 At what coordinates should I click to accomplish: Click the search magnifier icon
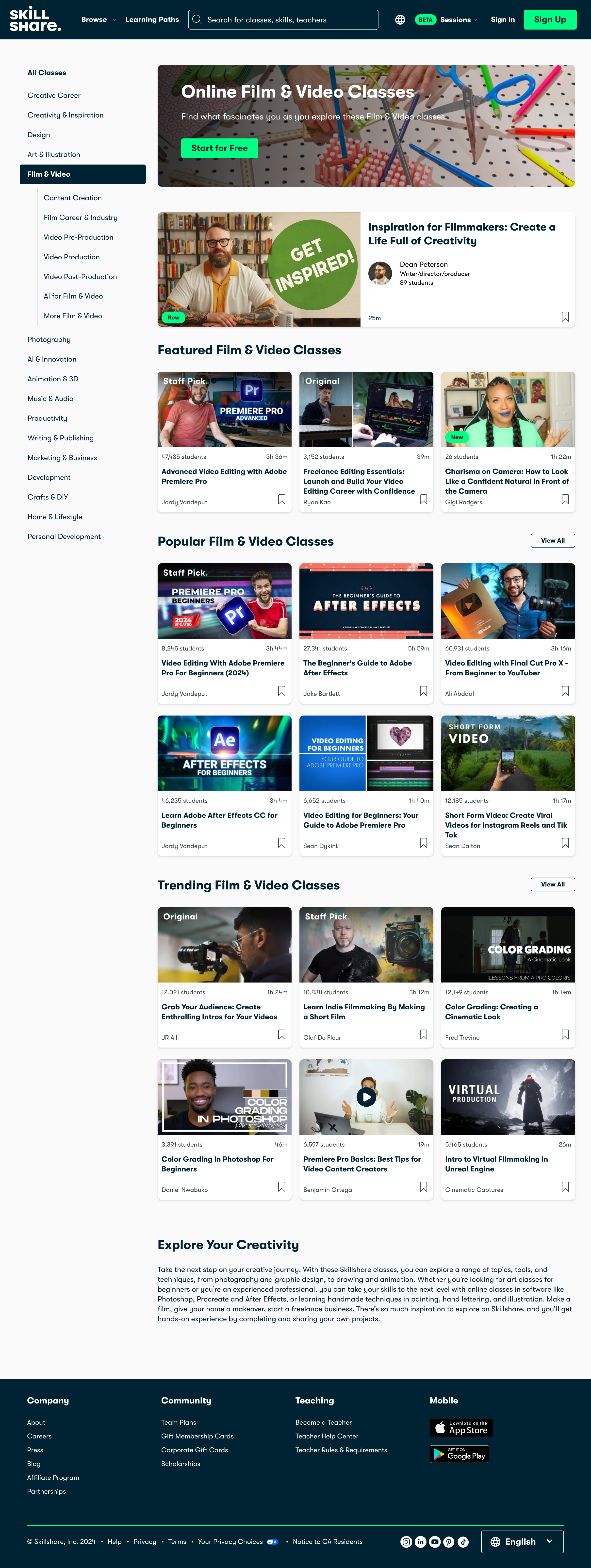click(x=197, y=19)
